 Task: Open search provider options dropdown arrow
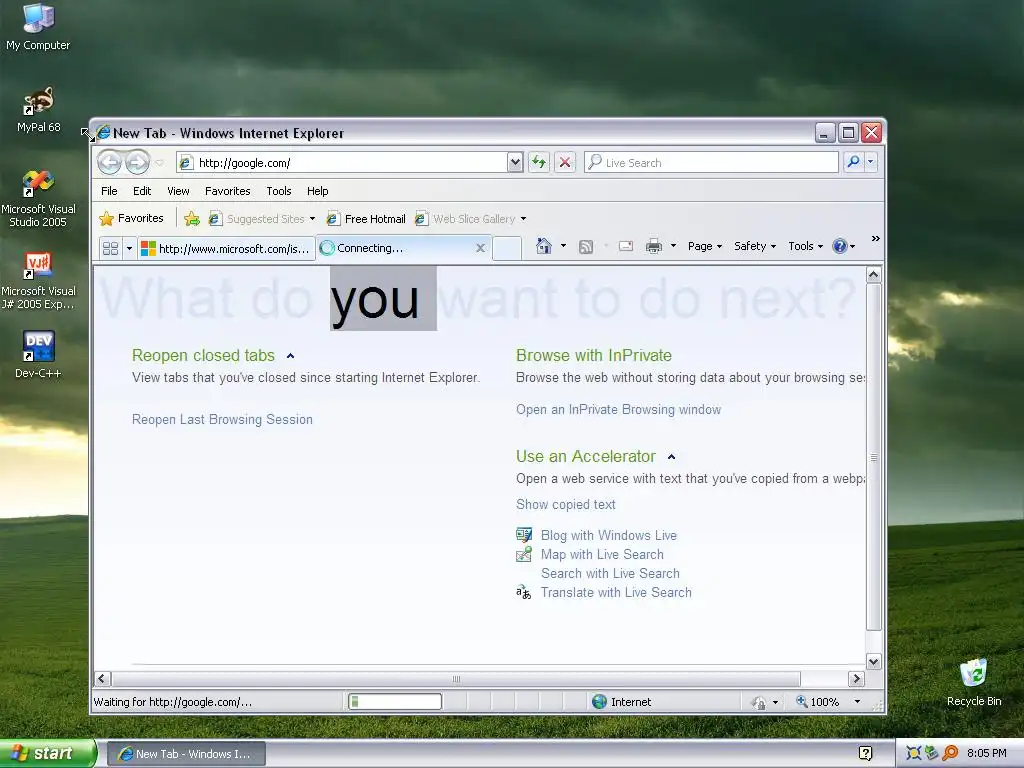tap(871, 162)
